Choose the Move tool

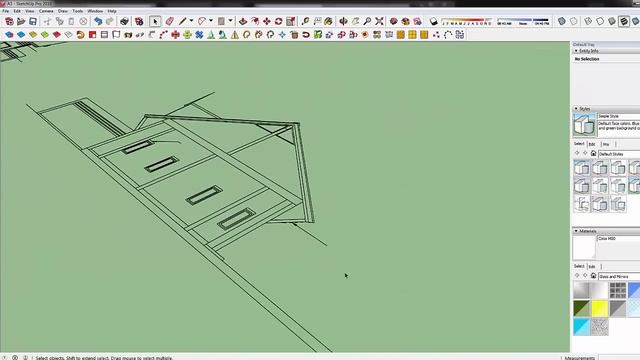267,21
